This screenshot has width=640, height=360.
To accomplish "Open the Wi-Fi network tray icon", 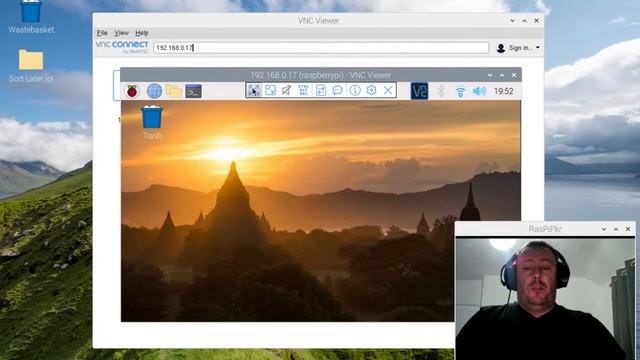I will (x=460, y=91).
